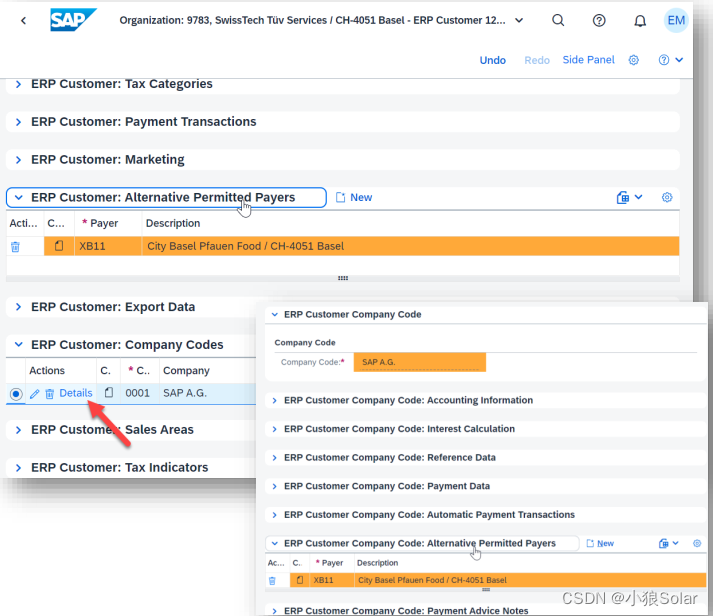Collapse Company Code: Alternative Permitted Payers section
Screen dimensions: 713x616
click(275, 543)
